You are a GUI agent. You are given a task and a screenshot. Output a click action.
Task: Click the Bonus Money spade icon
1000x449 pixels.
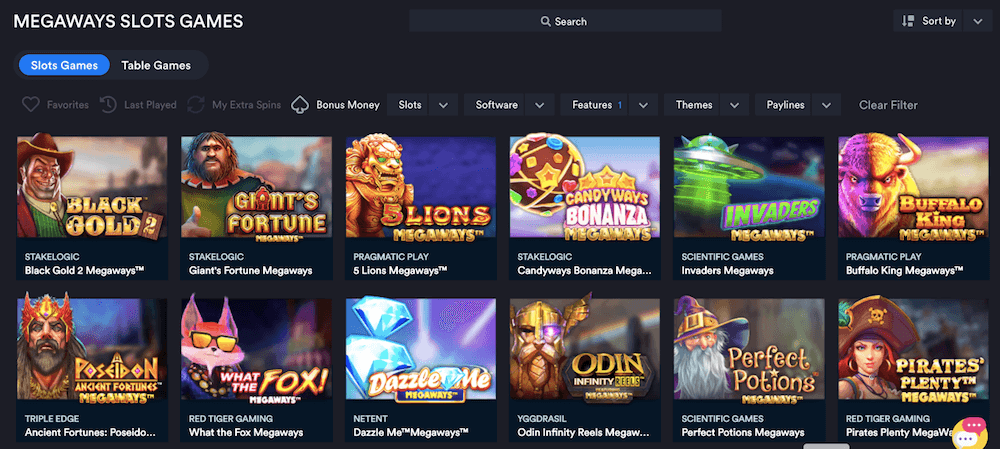300,105
